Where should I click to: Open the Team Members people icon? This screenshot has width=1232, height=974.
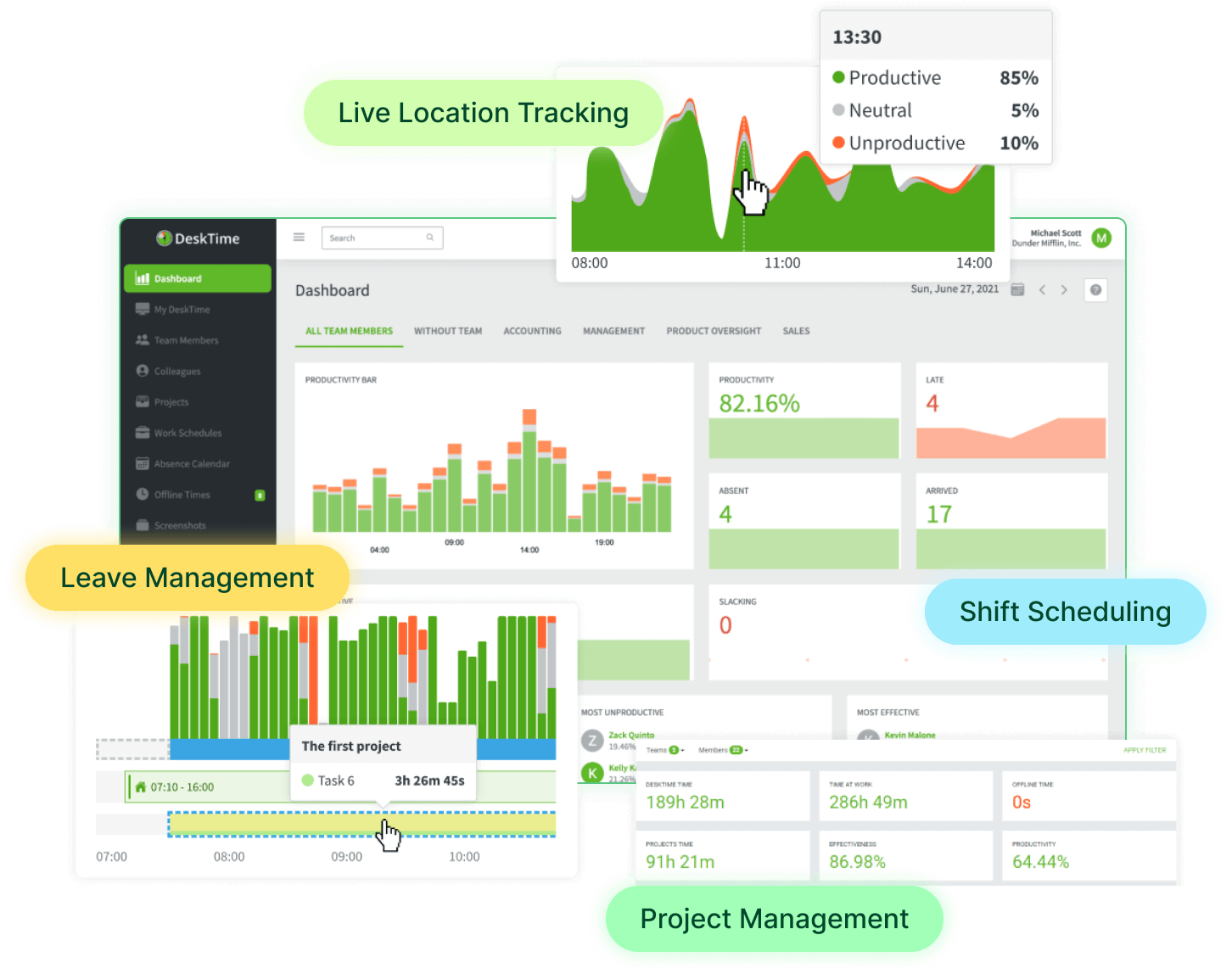143,340
